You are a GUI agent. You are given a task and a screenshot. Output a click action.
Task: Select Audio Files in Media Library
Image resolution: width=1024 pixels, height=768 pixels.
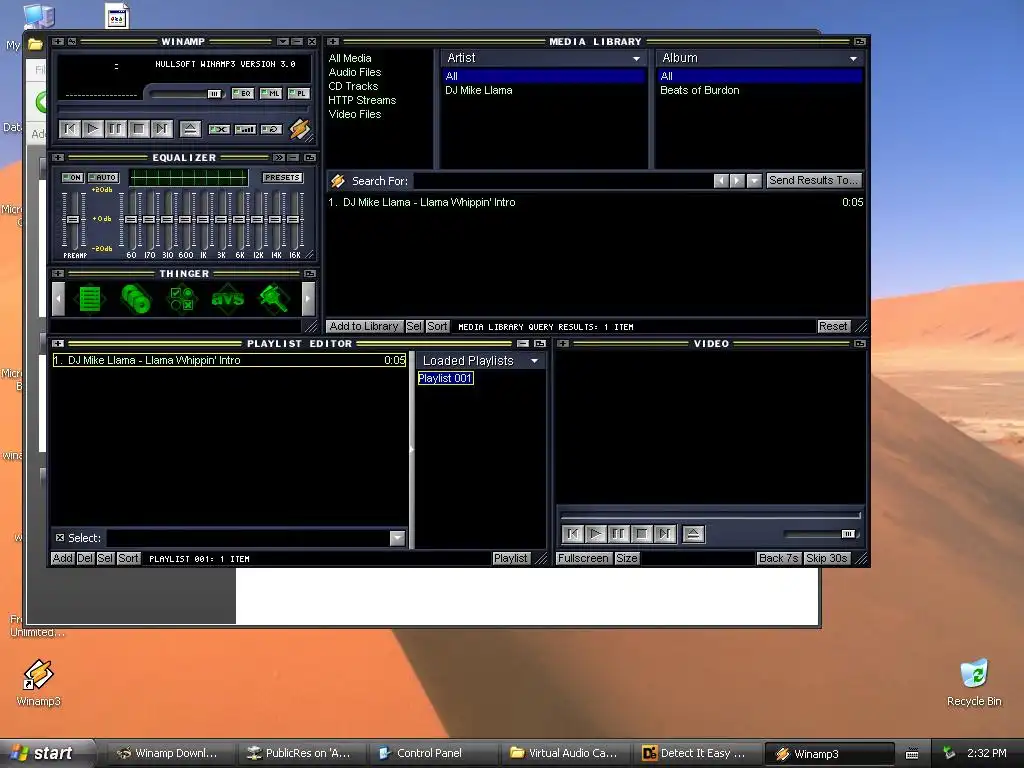coord(355,72)
